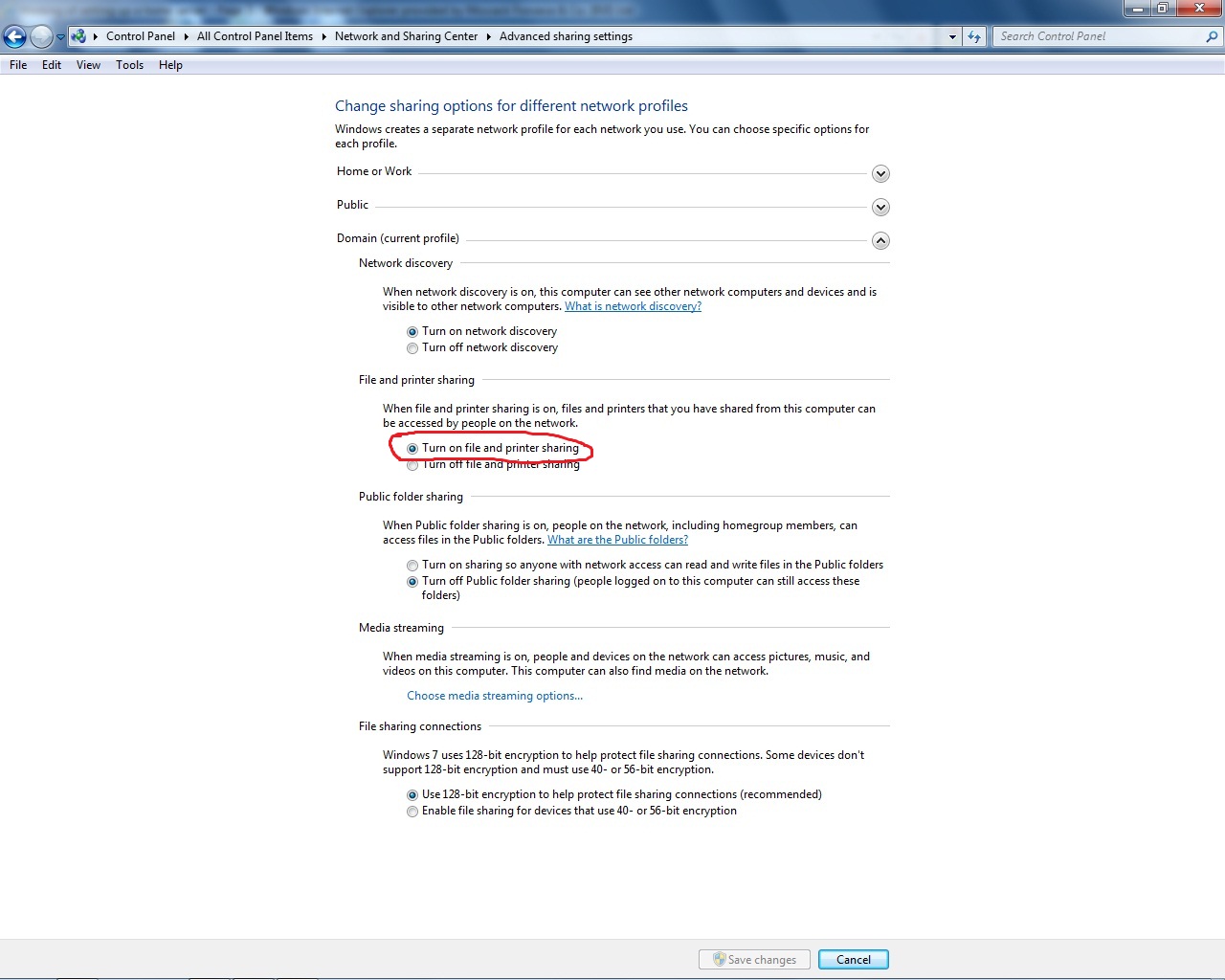The width and height of the screenshot is (1225, 980).
Task: Minimize the Advanced sharing settings window
Action: [x=1137, y=9]
